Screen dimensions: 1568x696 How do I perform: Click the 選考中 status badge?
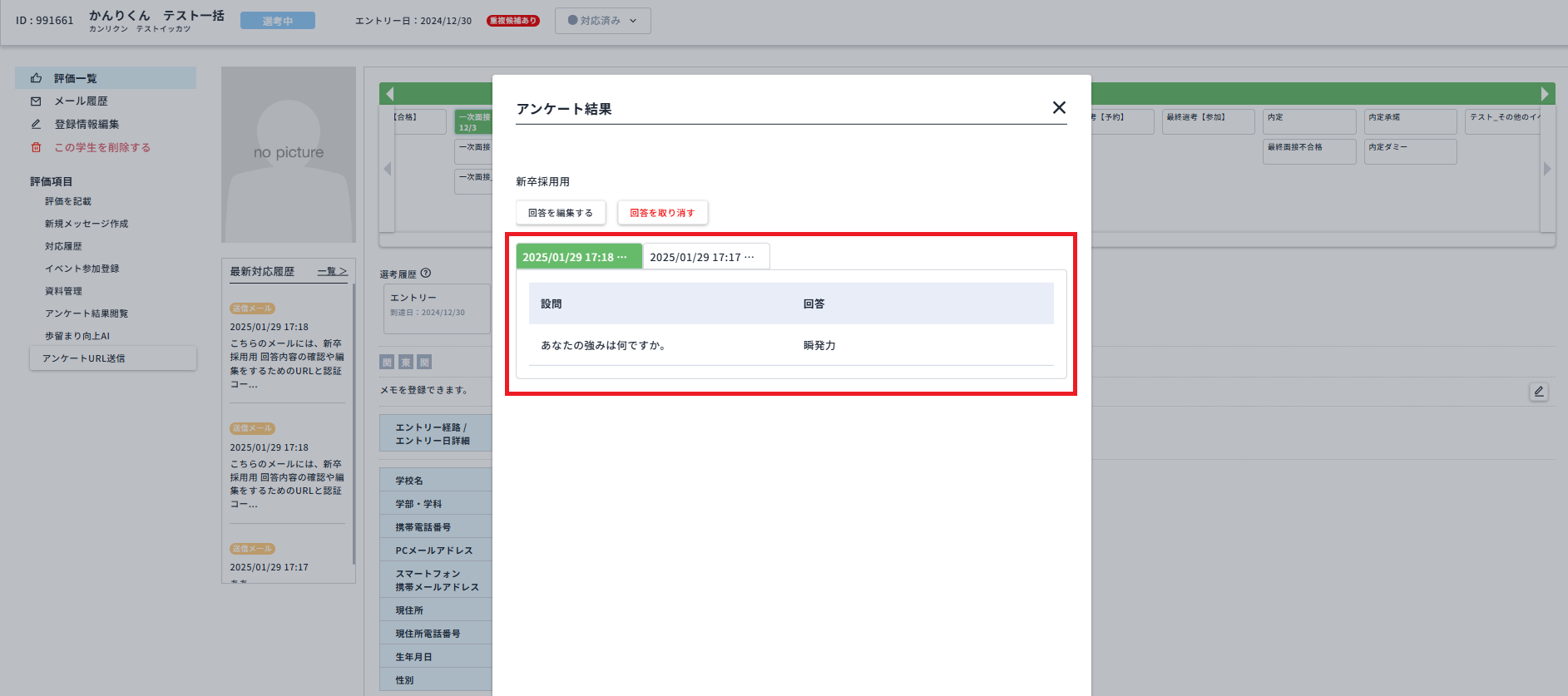coord(278,21)
